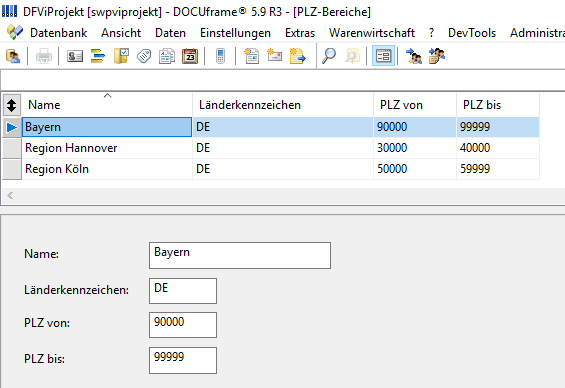Viewport: 565px width, 388px height.
Task: Click the row selector beside Region Hannover
Action: (12, 148)
